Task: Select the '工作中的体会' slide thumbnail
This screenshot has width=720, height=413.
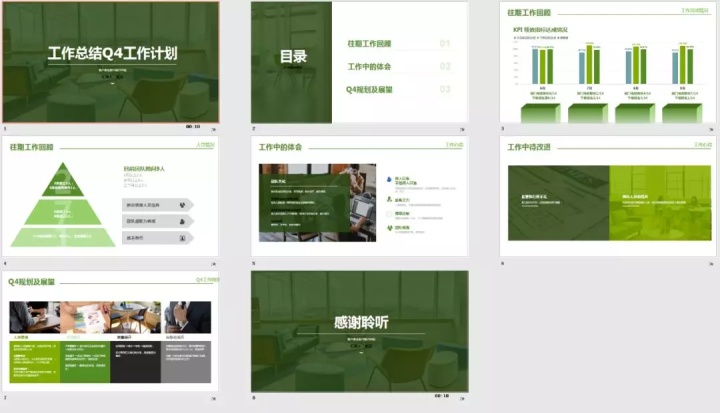Action: (x=360, y=196)
